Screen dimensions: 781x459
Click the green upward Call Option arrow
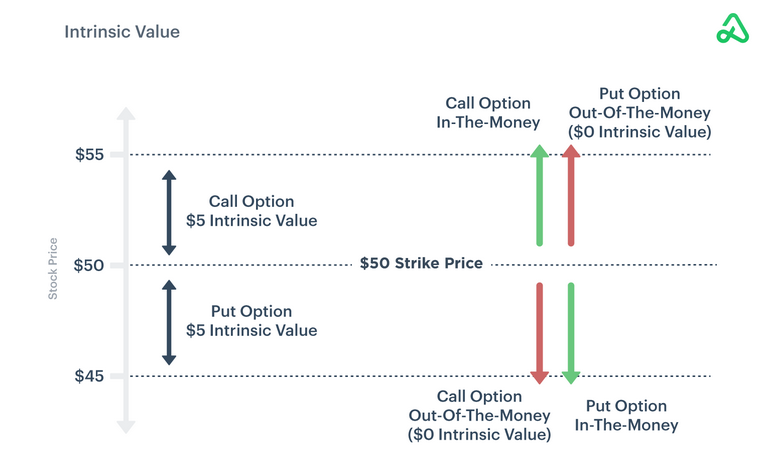point(539,195)
